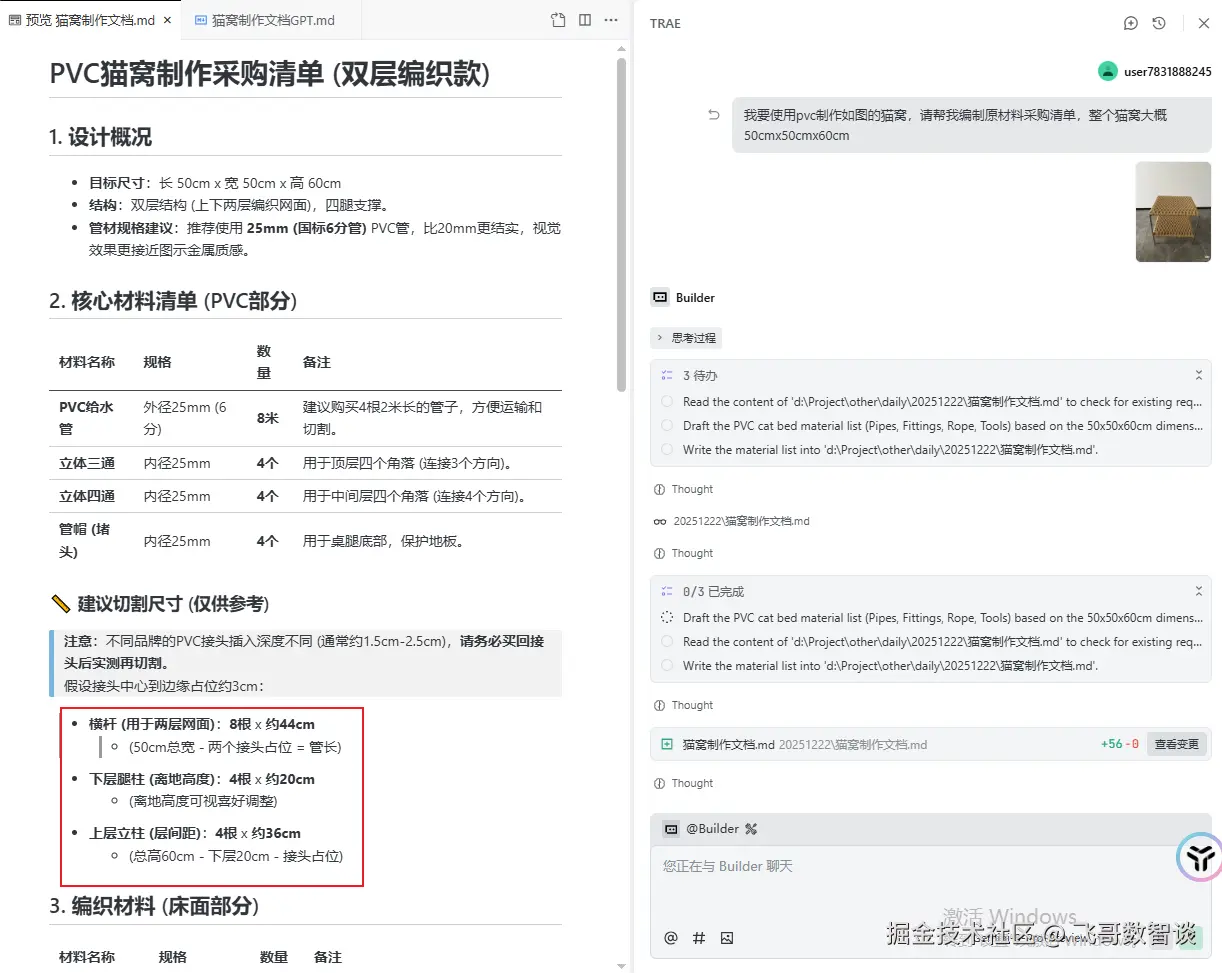This screenshot has width=1222, height=973.
Task: Click the revert arrow beside the user message
Action: pos(714,115)
